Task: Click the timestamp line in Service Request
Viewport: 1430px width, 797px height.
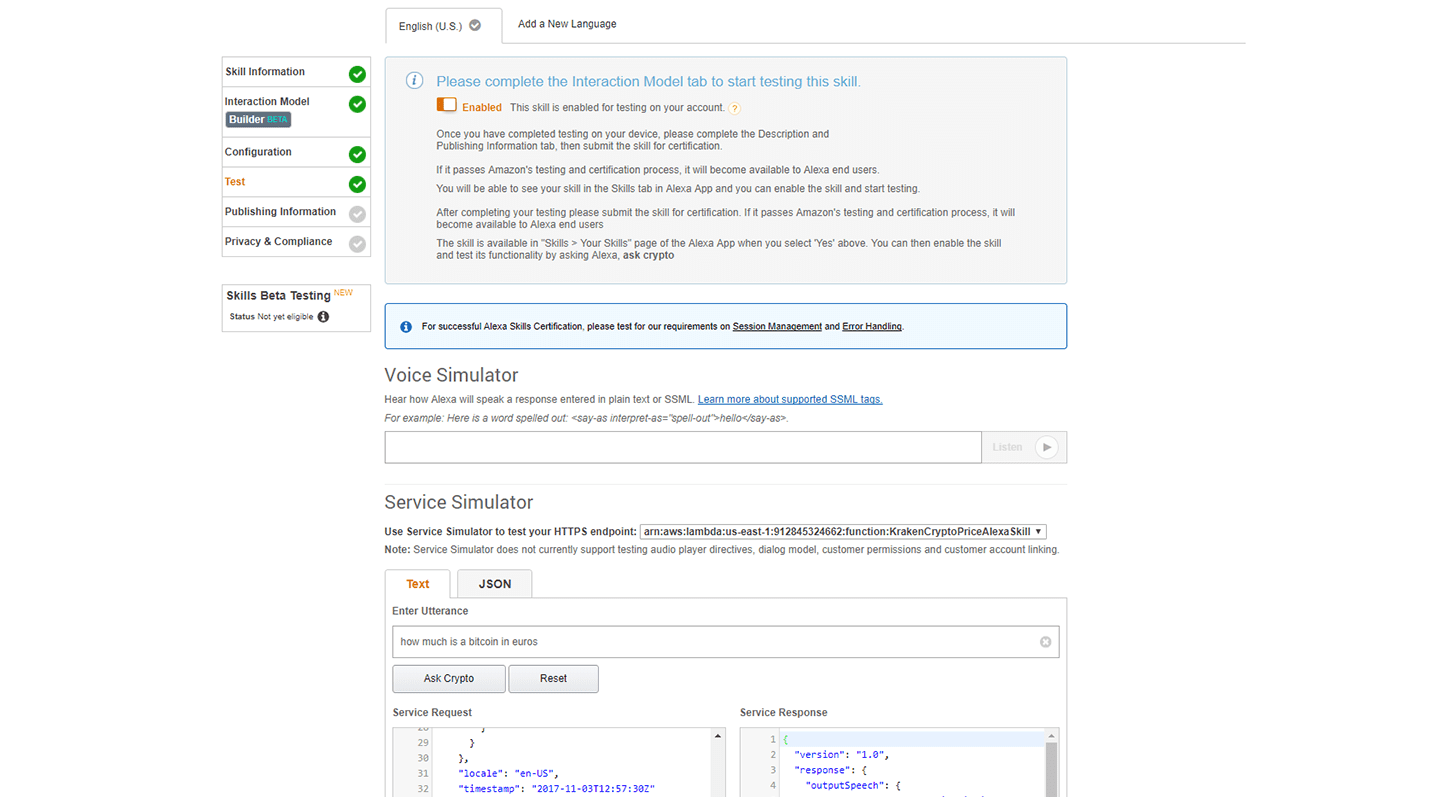Action: 556,789
